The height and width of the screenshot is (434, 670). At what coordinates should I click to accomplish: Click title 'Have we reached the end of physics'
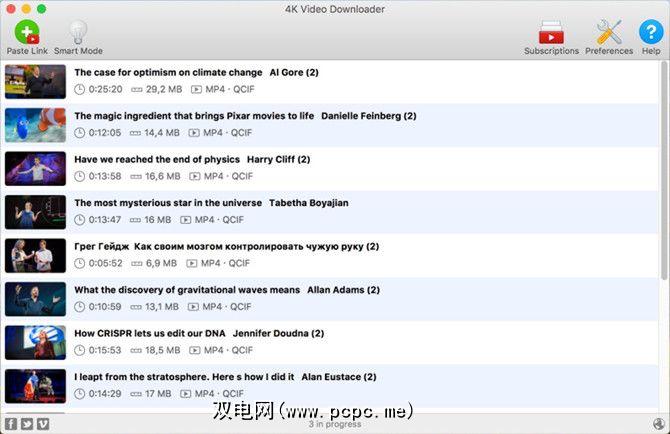[x=157, y=159]
